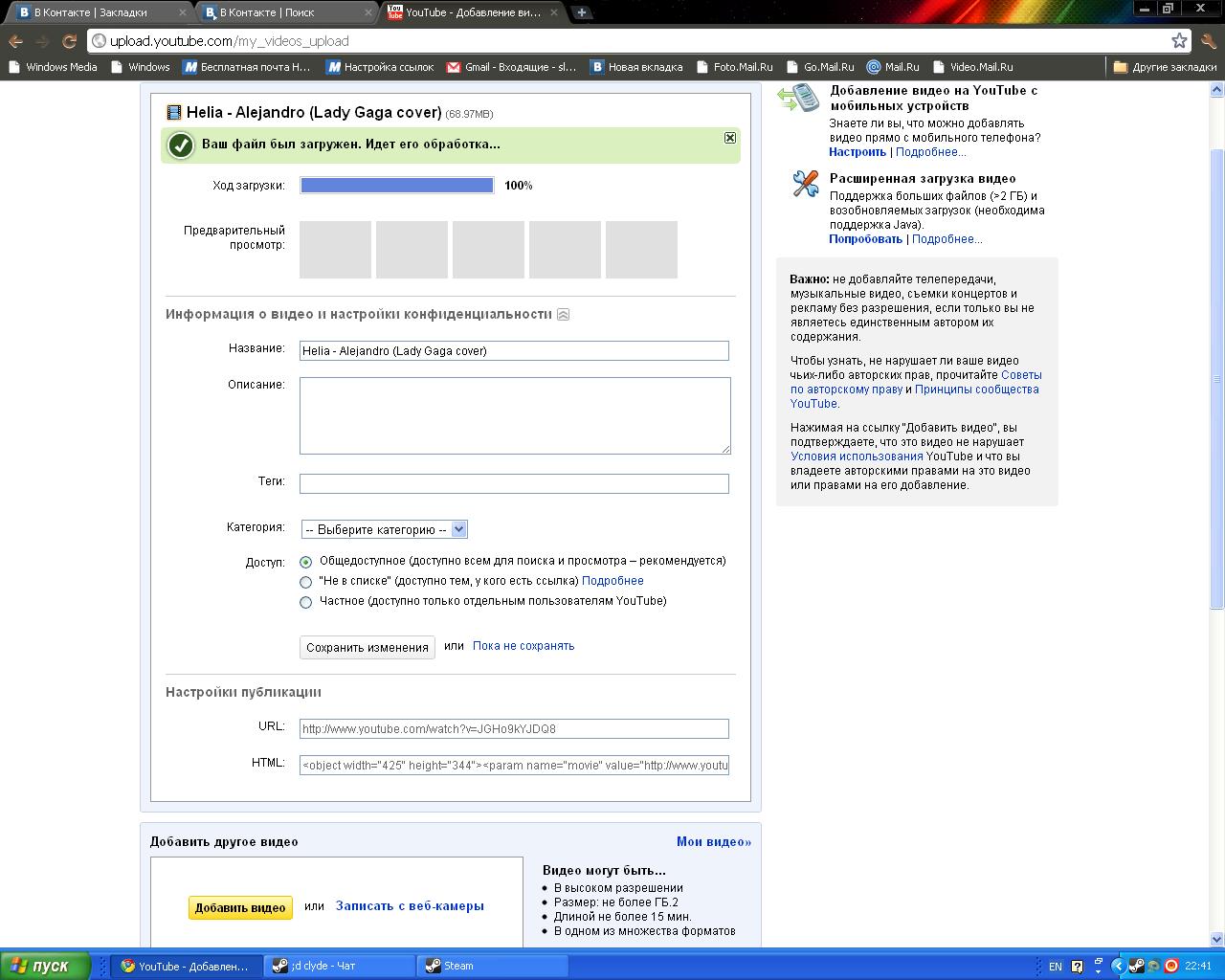Open the Steam icon in the system tray
Screen dimensions: 1225x980
[x=1136, y=966]
